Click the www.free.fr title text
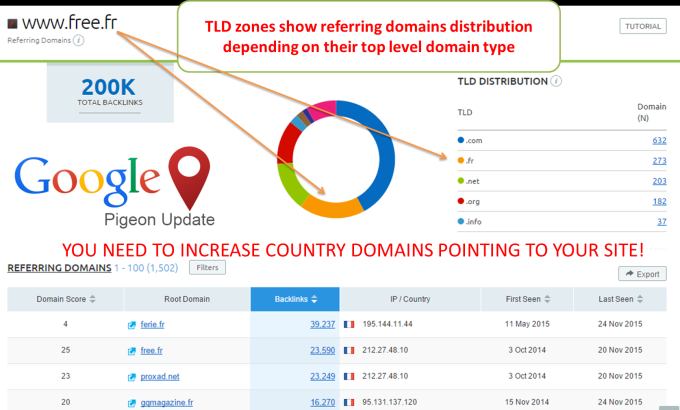The width and height of the screenshot is (680, 410). (69, 23)
